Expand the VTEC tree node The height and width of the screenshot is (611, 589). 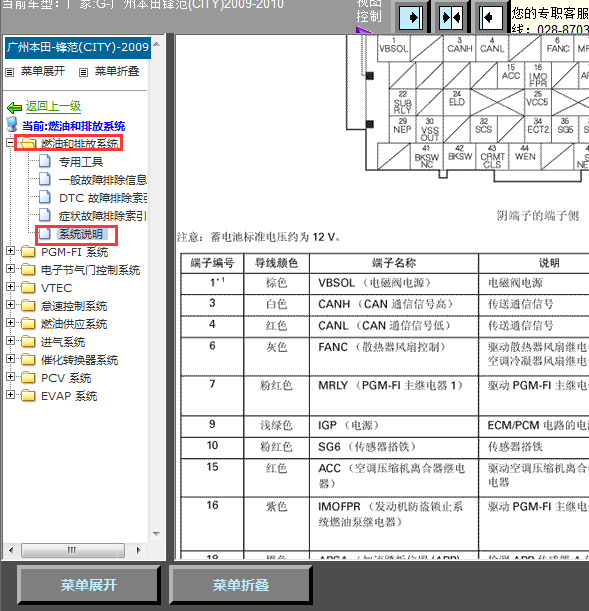(x=11, y=286)
